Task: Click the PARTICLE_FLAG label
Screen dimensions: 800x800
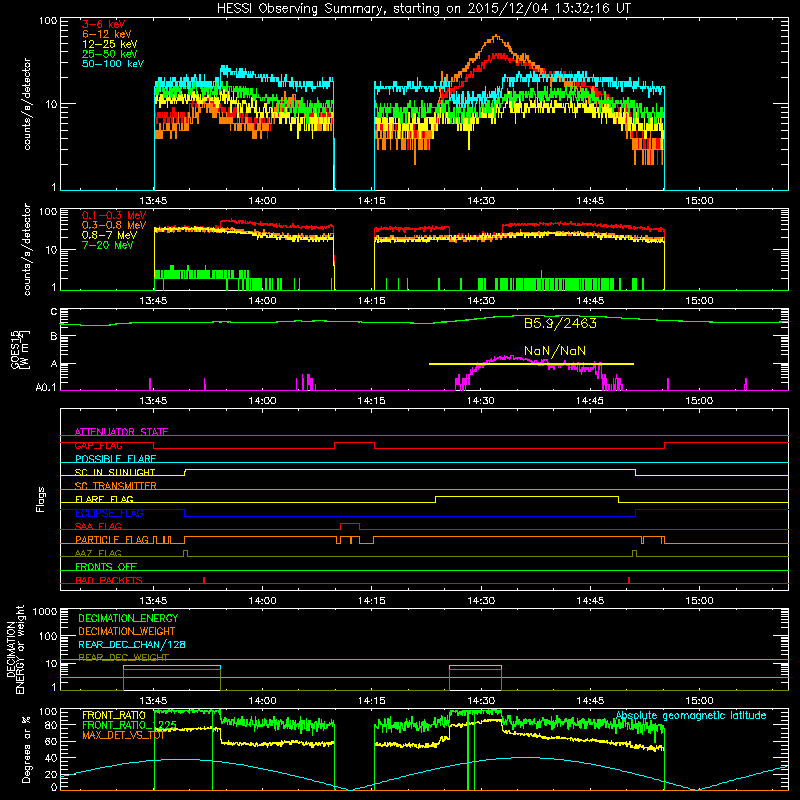Action: (112, 539)
